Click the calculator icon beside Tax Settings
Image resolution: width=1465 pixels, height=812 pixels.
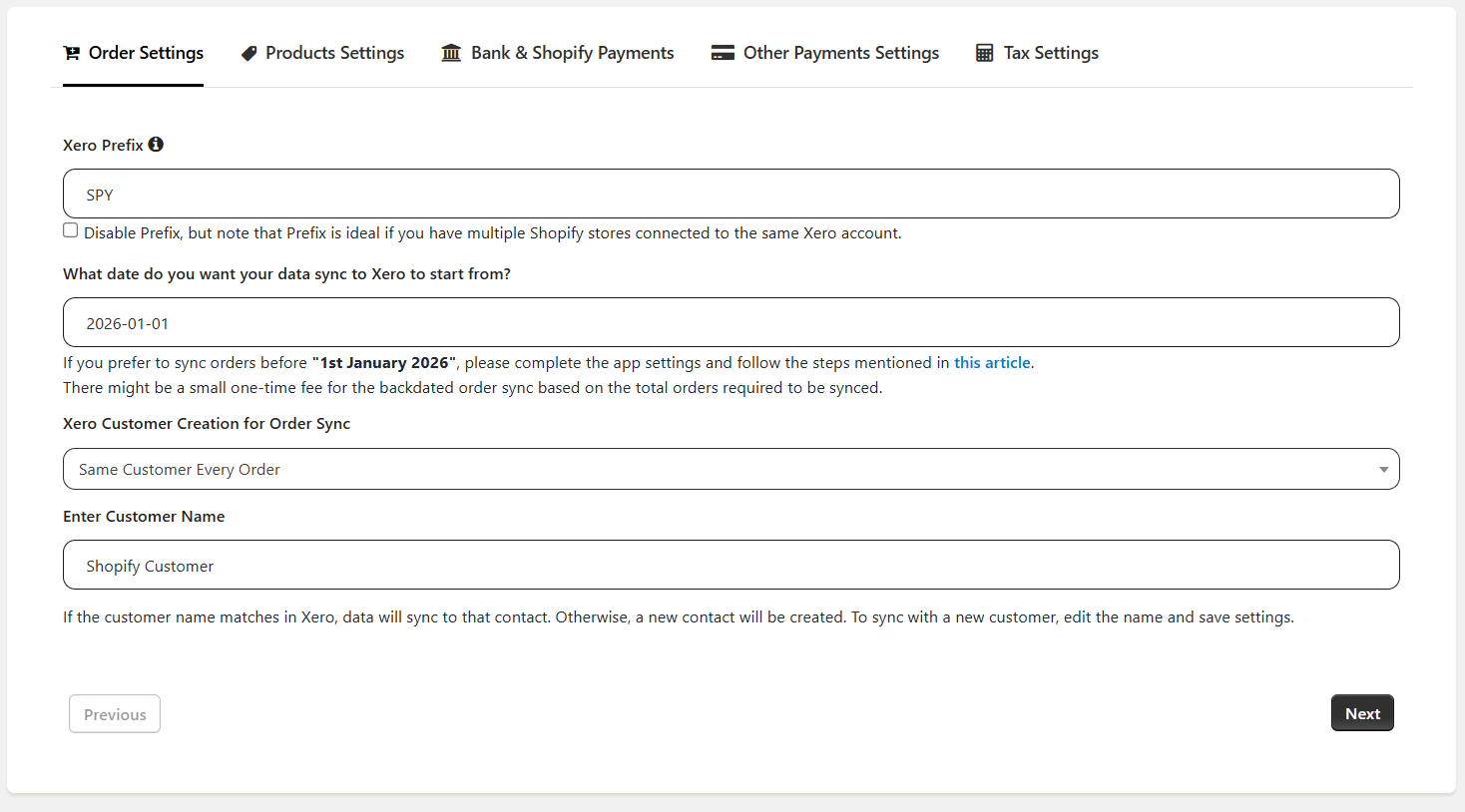(x=984, y=53)
